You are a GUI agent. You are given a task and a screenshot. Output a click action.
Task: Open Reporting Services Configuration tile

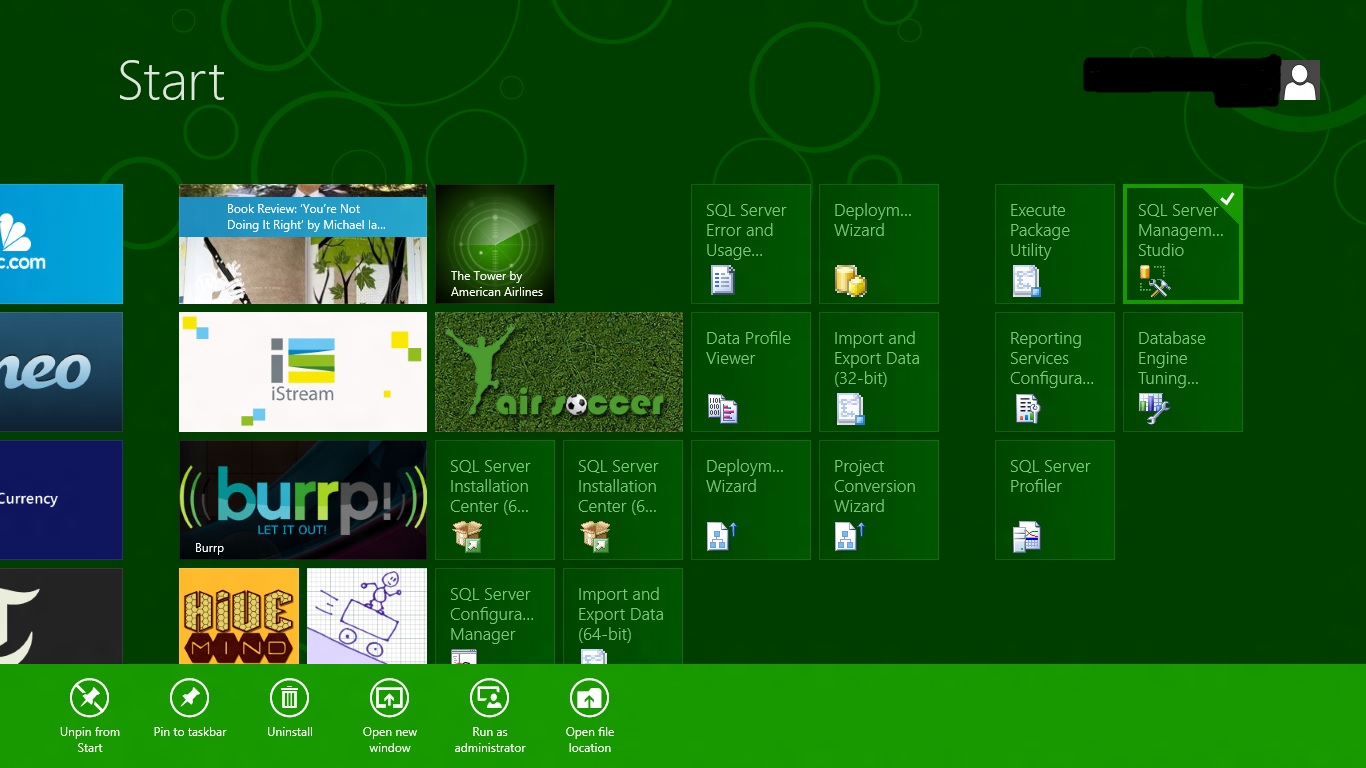(x=1054, y=372)
